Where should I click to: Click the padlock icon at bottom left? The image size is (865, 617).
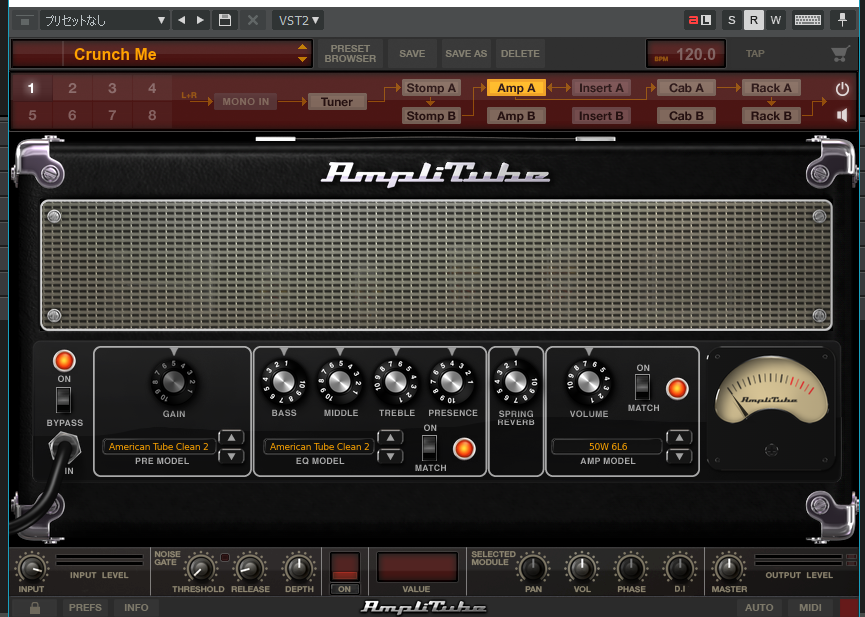[35, 607]
